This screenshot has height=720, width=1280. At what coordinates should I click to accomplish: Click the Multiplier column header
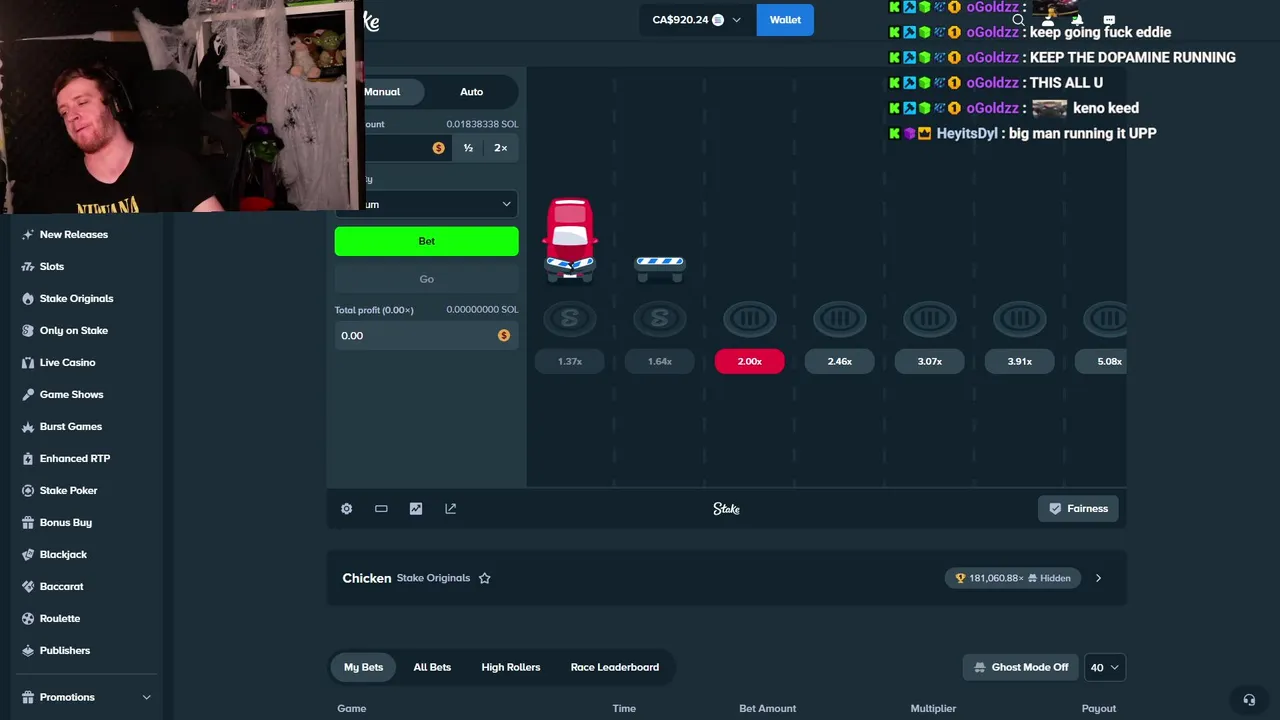click(x=933, y=708)
